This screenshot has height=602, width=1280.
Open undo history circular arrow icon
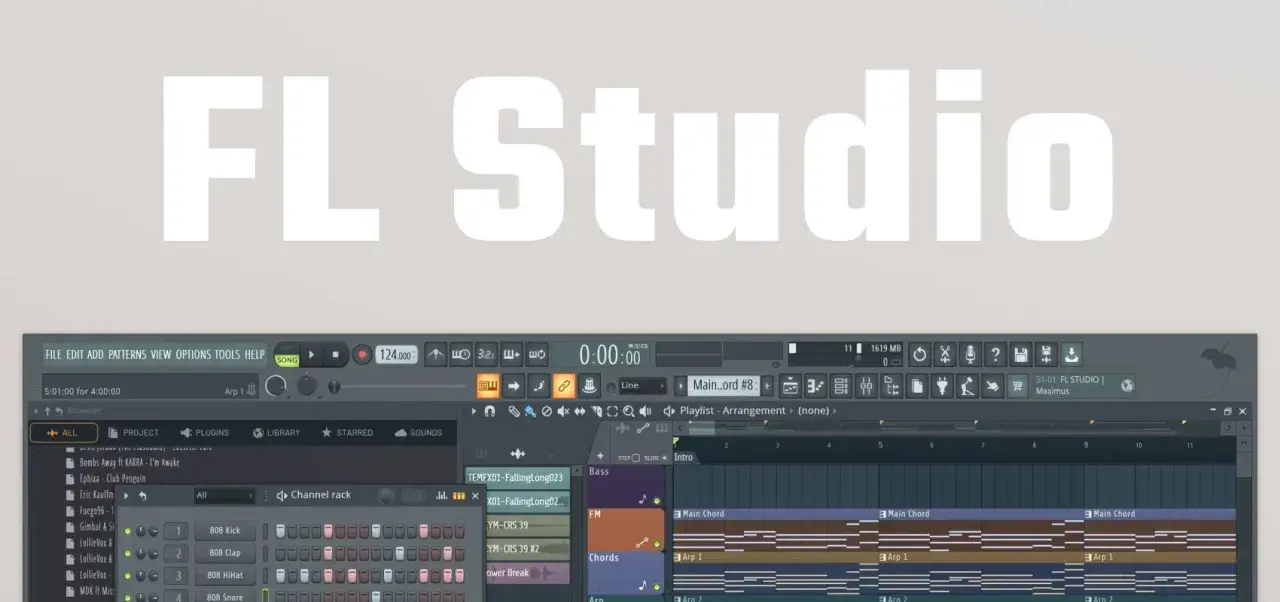pos(920,355)
